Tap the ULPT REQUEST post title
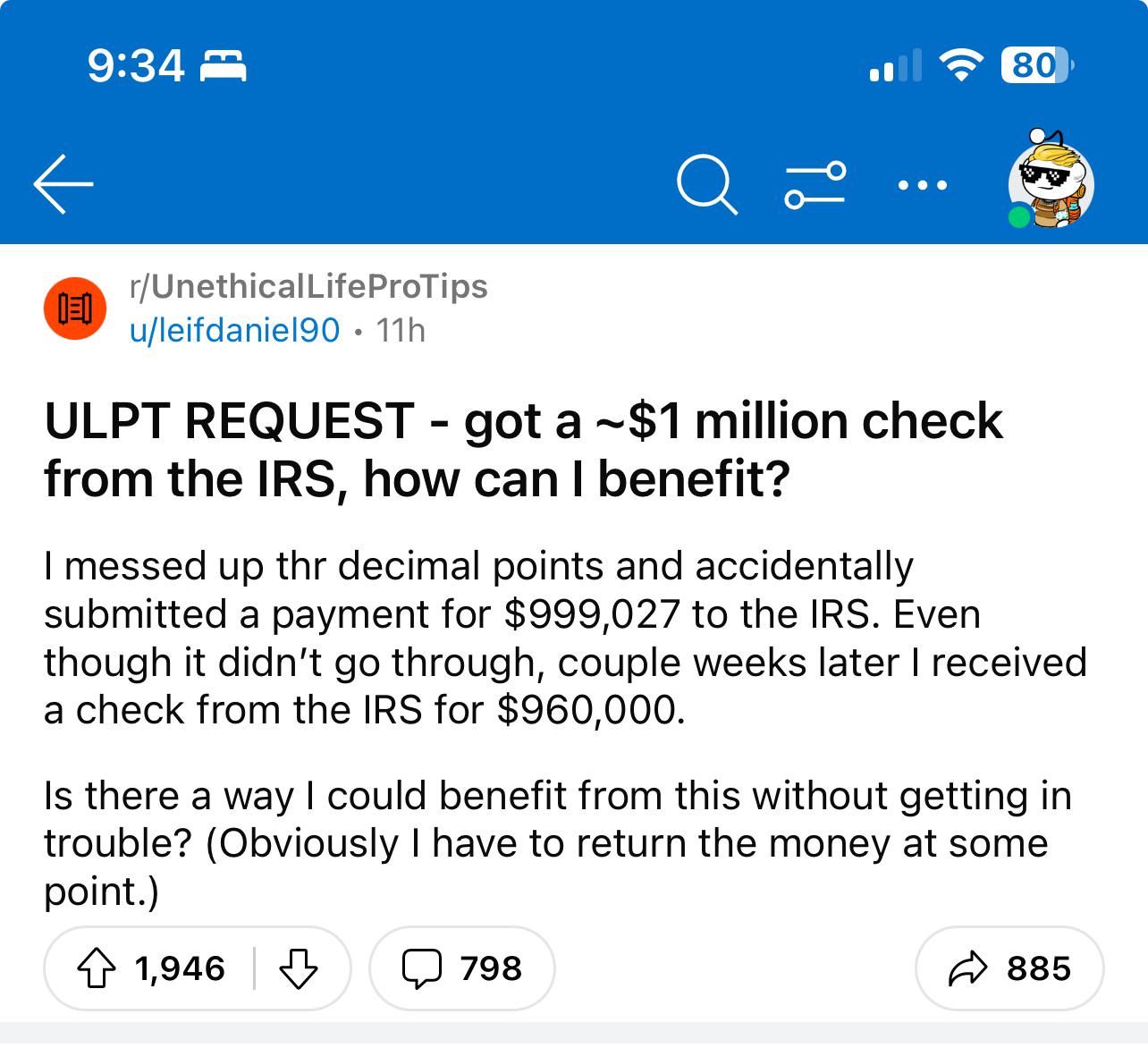 pyautogui.click(x=523, y=449)
